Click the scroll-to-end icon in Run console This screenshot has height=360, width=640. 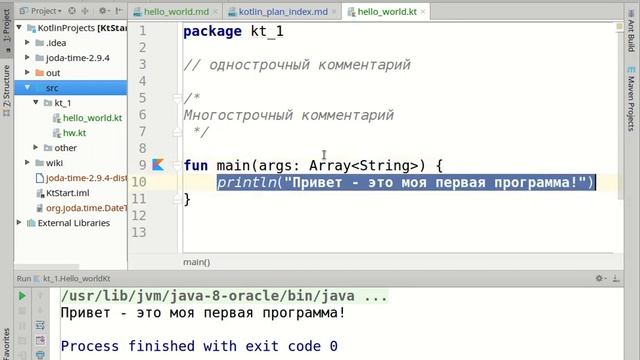pyautogui.click(x=40, y=340)
